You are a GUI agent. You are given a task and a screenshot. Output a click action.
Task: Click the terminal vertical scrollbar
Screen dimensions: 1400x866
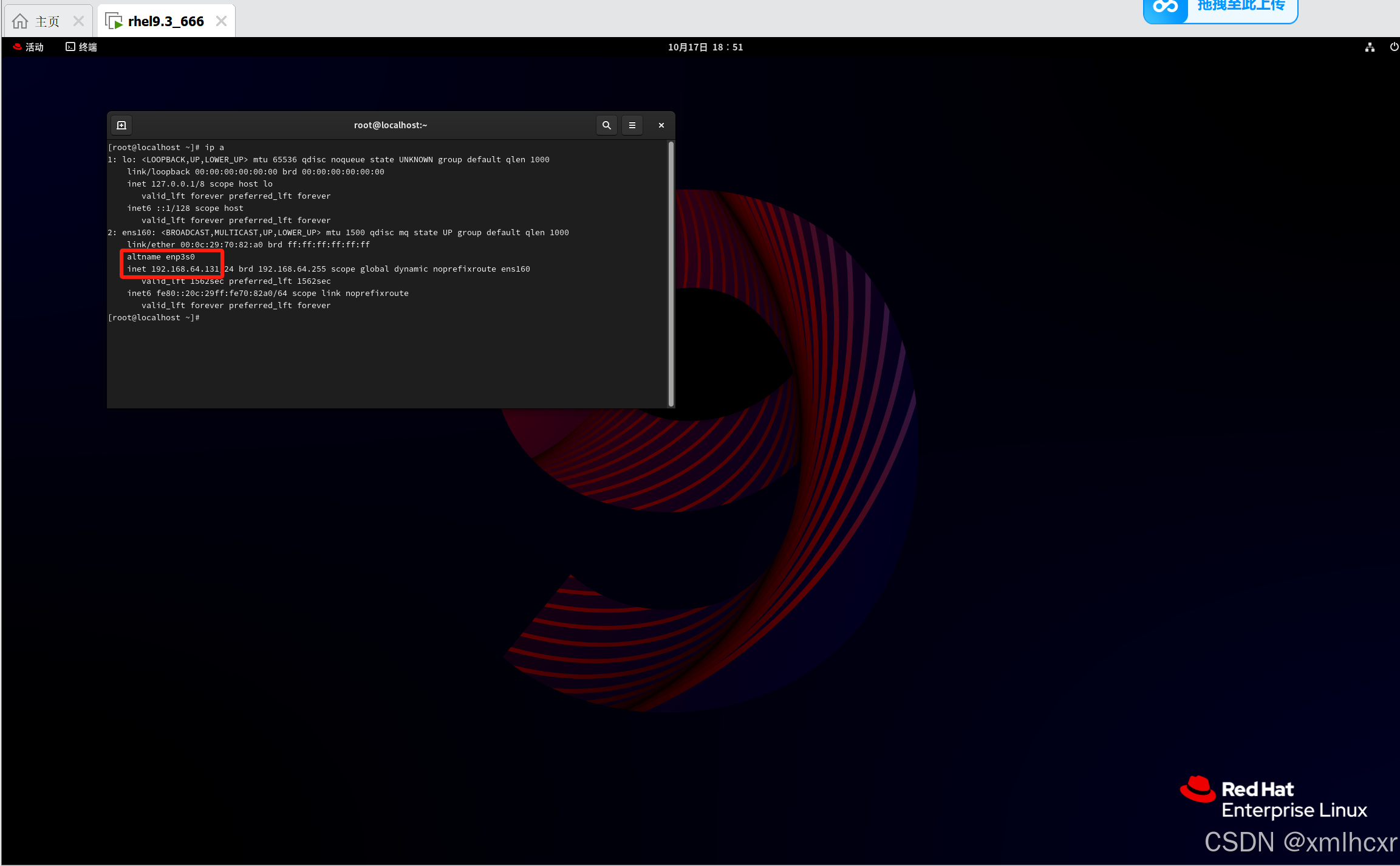(671, 273)
